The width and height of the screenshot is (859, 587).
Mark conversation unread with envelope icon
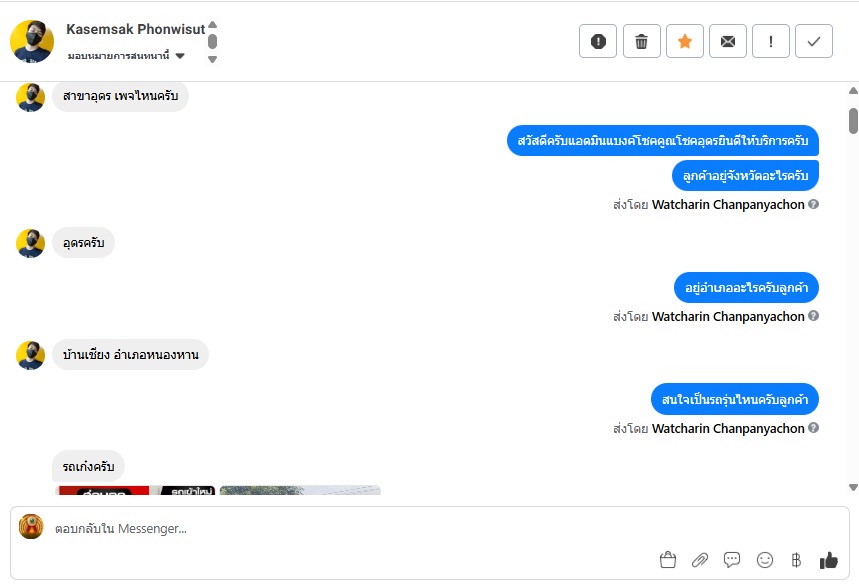[x=728, y=41]
